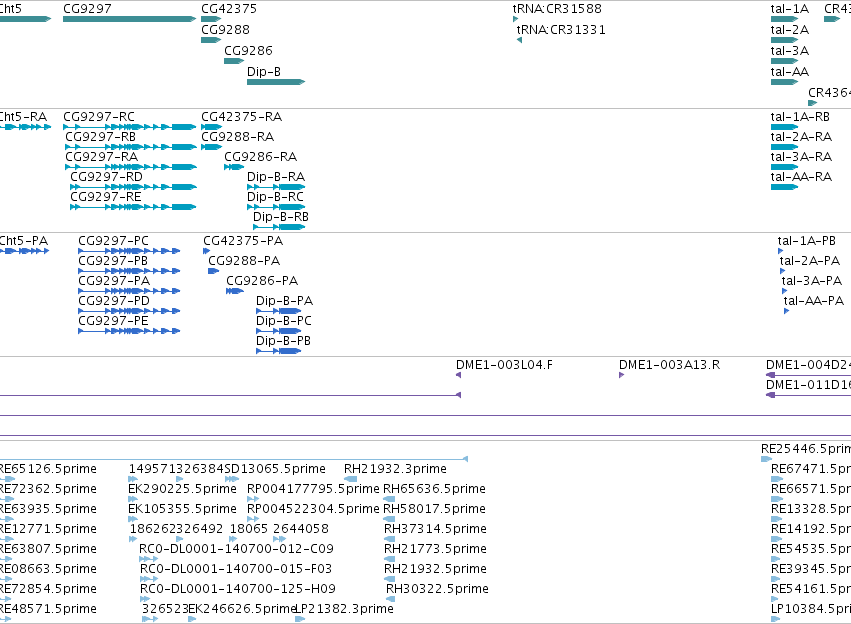Click protein tal-AA-PA
Image resolution: width=851 pixels, height=624 pixels.
tap(786, 311)
